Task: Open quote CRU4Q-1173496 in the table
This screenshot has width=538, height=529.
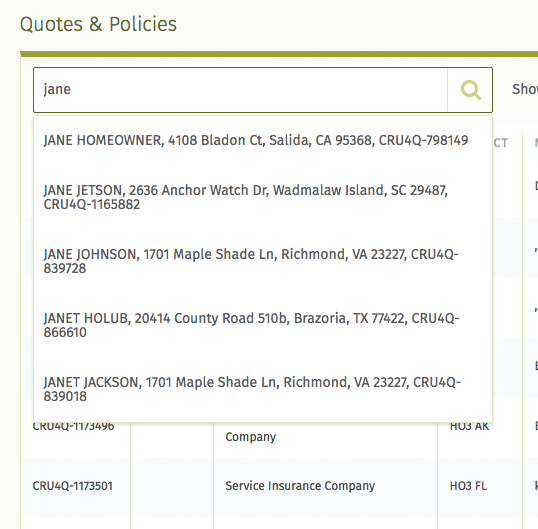Action: click(x=73, y=427)
